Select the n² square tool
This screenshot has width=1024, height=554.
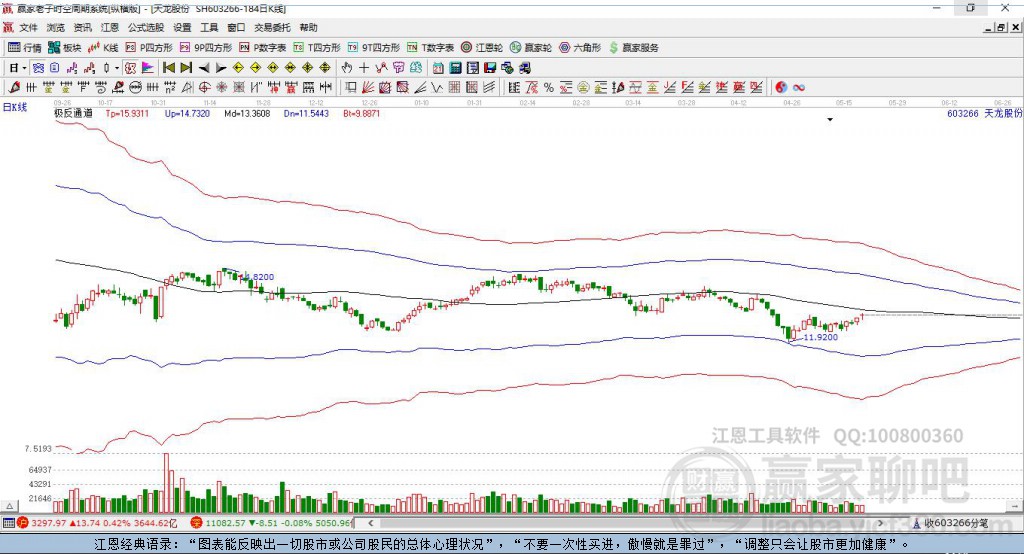pos(170,87)
